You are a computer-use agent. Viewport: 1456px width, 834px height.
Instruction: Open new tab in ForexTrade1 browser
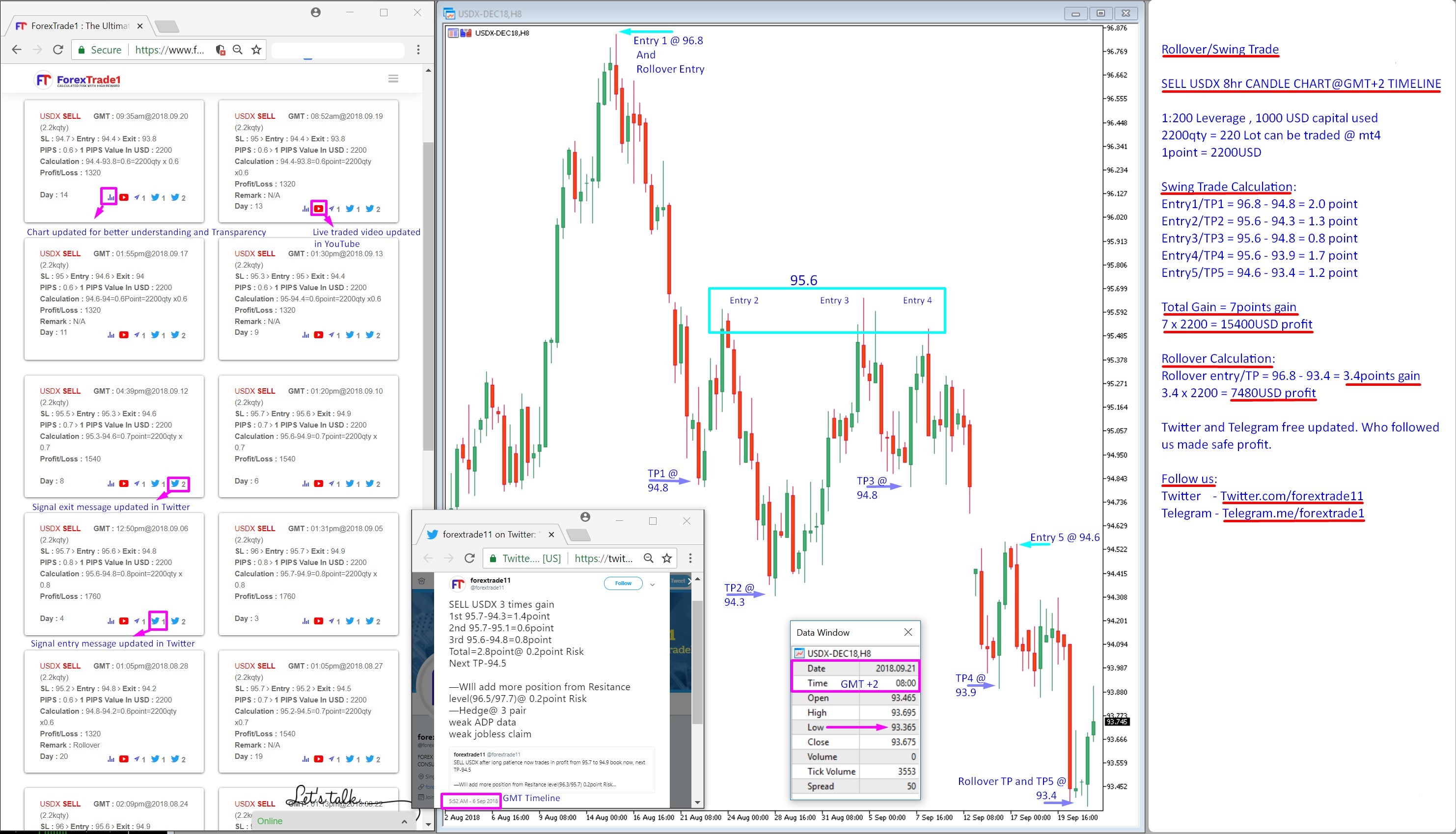[167, 27]
